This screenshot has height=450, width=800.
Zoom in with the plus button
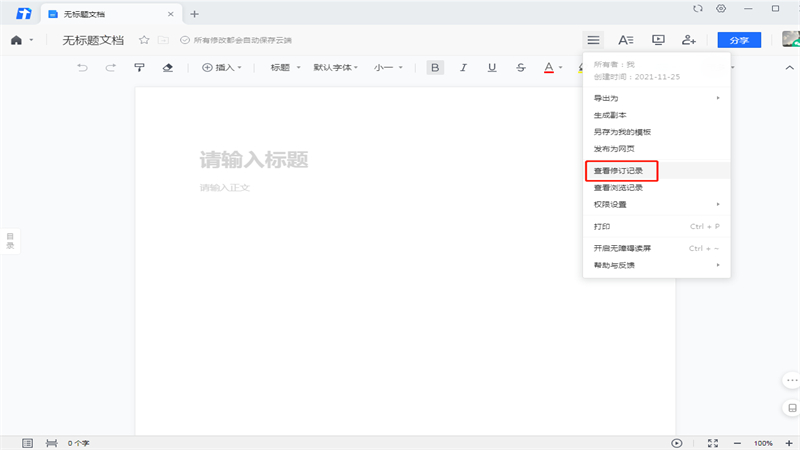click(789, 443)
